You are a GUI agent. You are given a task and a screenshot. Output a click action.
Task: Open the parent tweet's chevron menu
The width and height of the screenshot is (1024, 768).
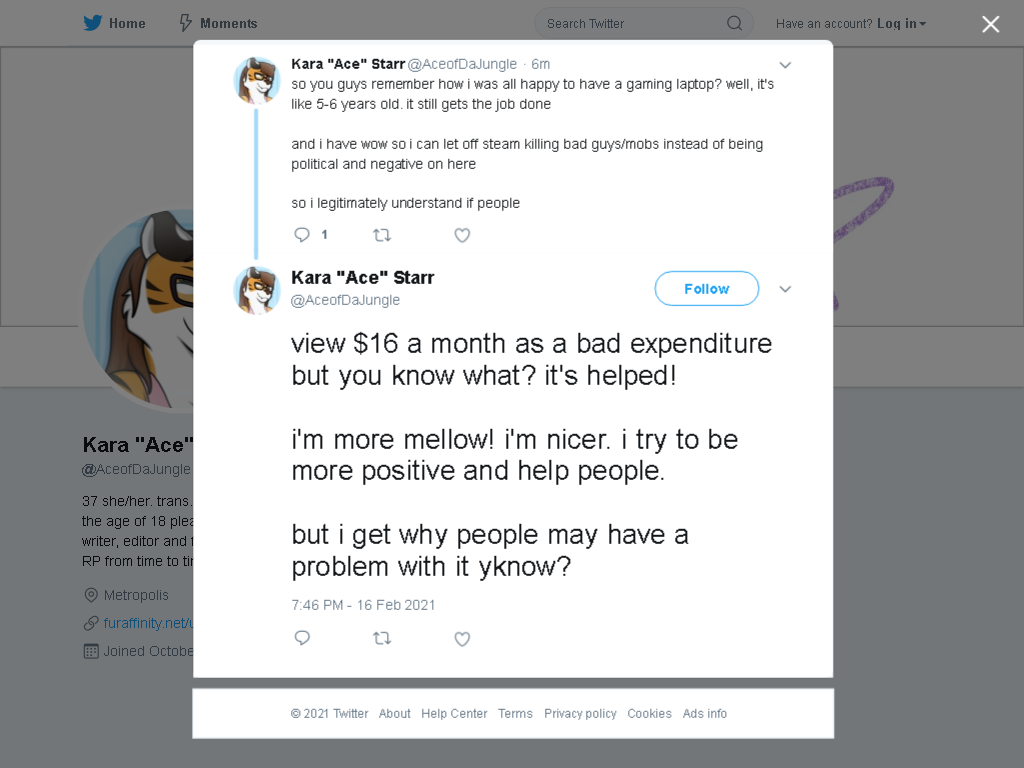click(x=785, y=65)
